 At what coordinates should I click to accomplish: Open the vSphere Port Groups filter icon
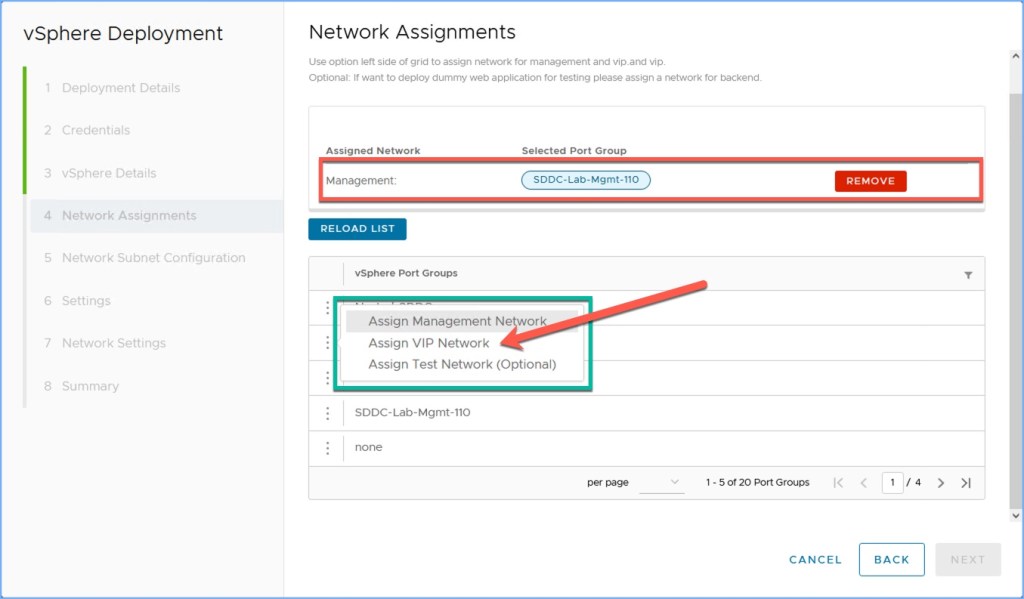coord(968,275)
